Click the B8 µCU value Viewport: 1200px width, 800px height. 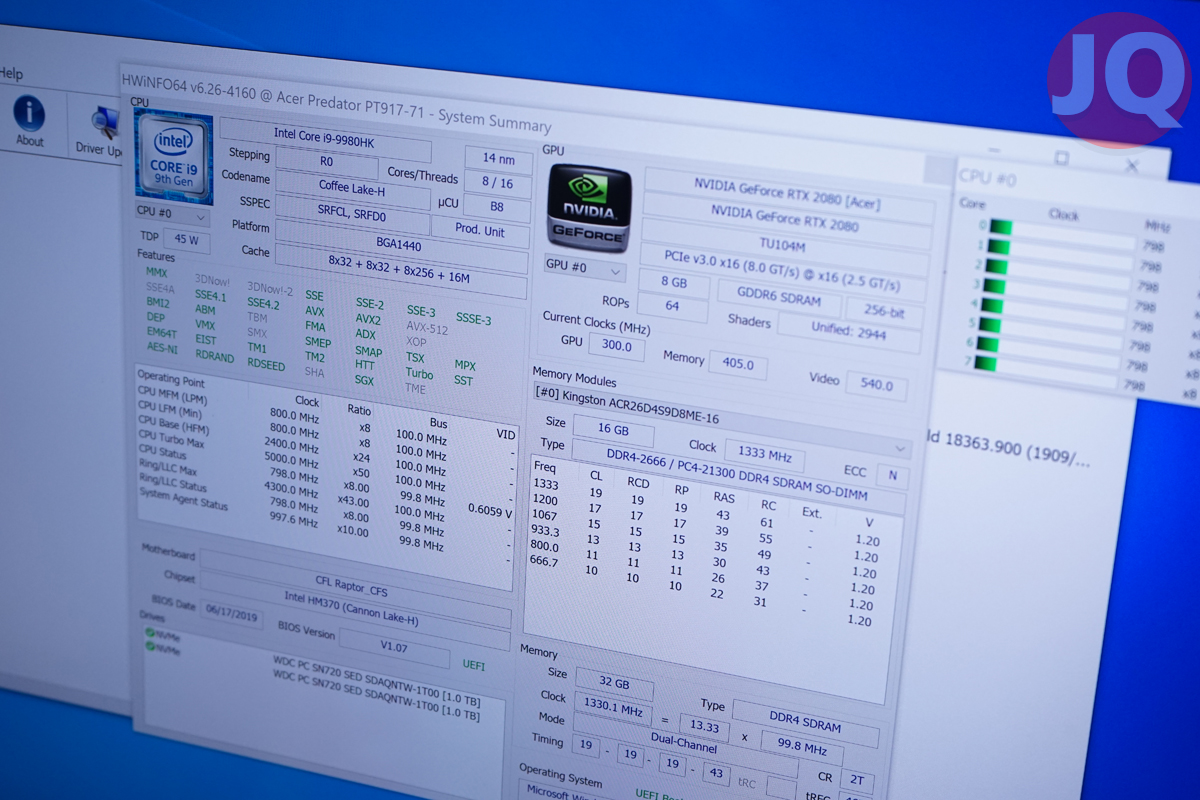tap(497, 209)
